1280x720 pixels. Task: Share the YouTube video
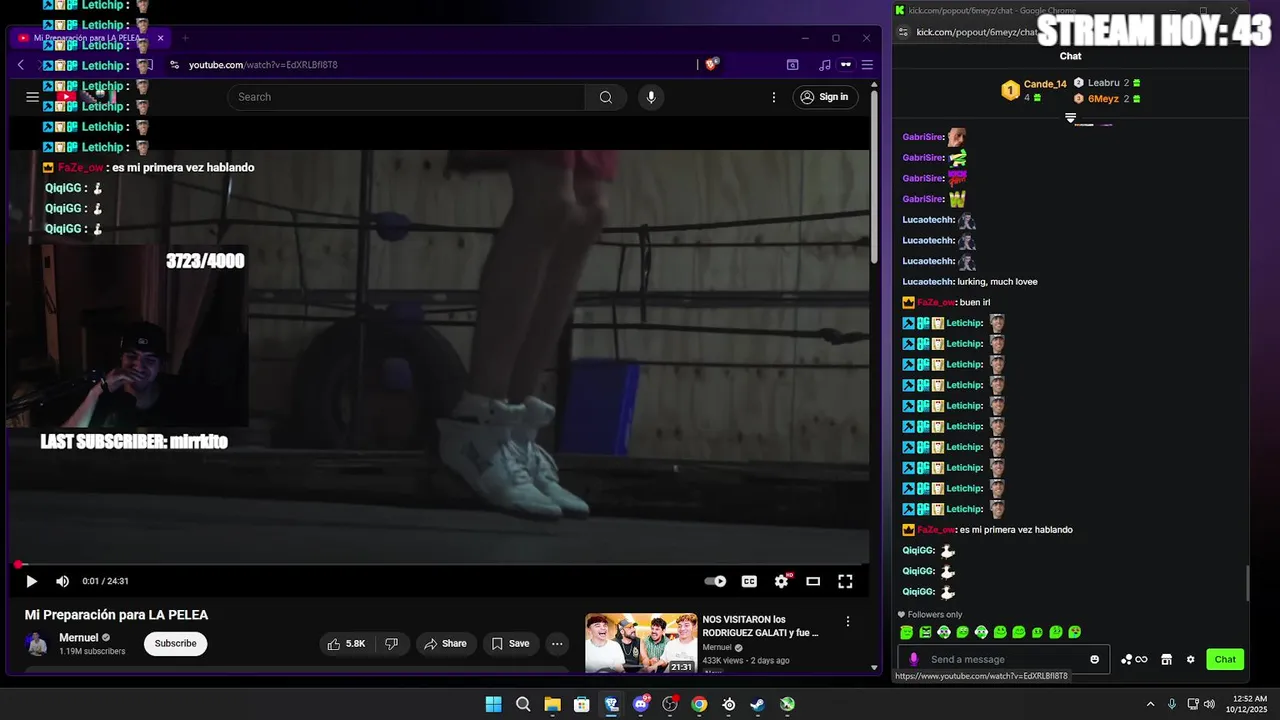445,644
